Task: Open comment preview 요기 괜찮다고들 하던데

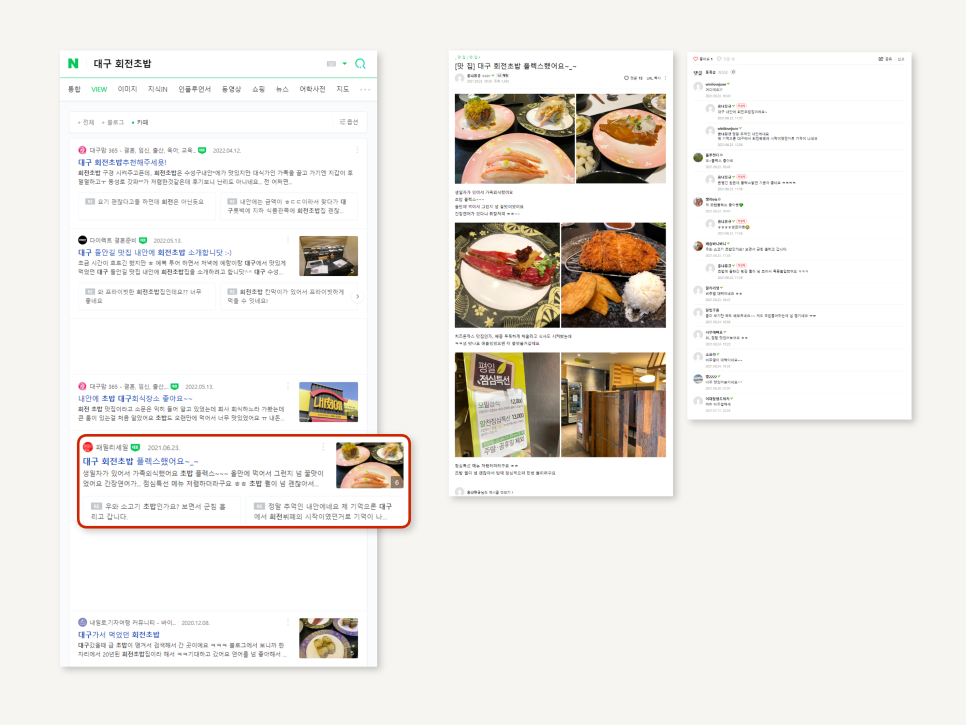Action: click(x=147, y=206)
